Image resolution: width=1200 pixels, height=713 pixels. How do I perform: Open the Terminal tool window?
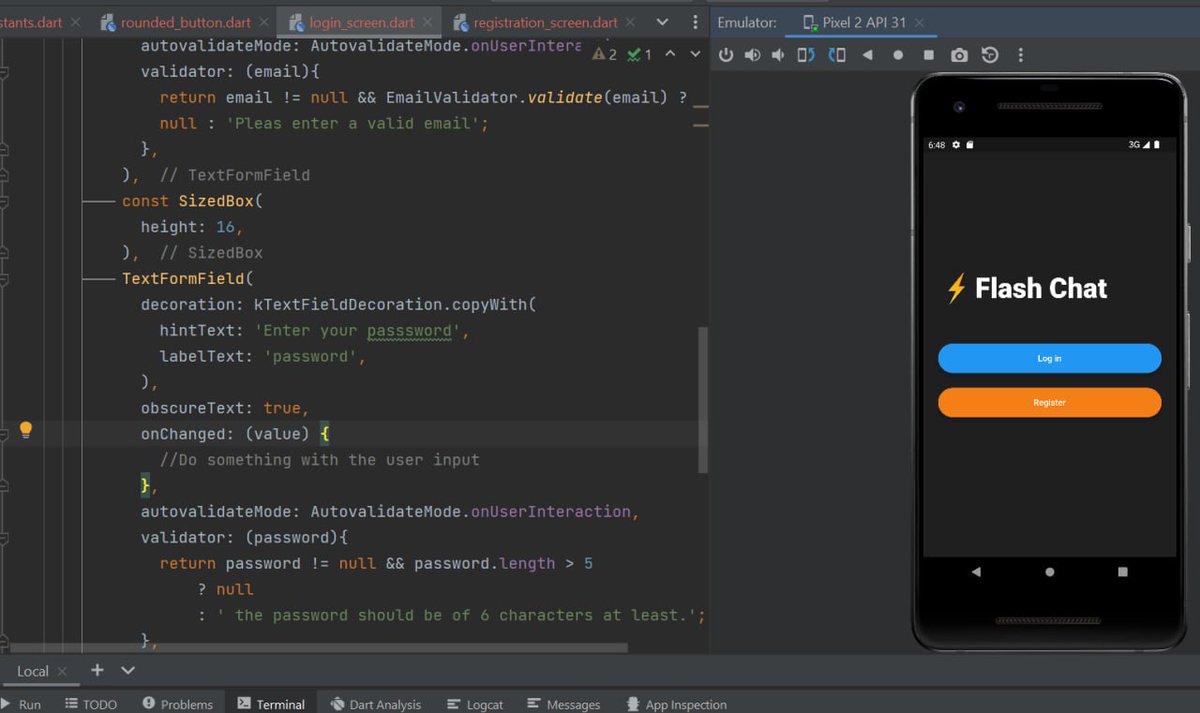pos(271,704)
